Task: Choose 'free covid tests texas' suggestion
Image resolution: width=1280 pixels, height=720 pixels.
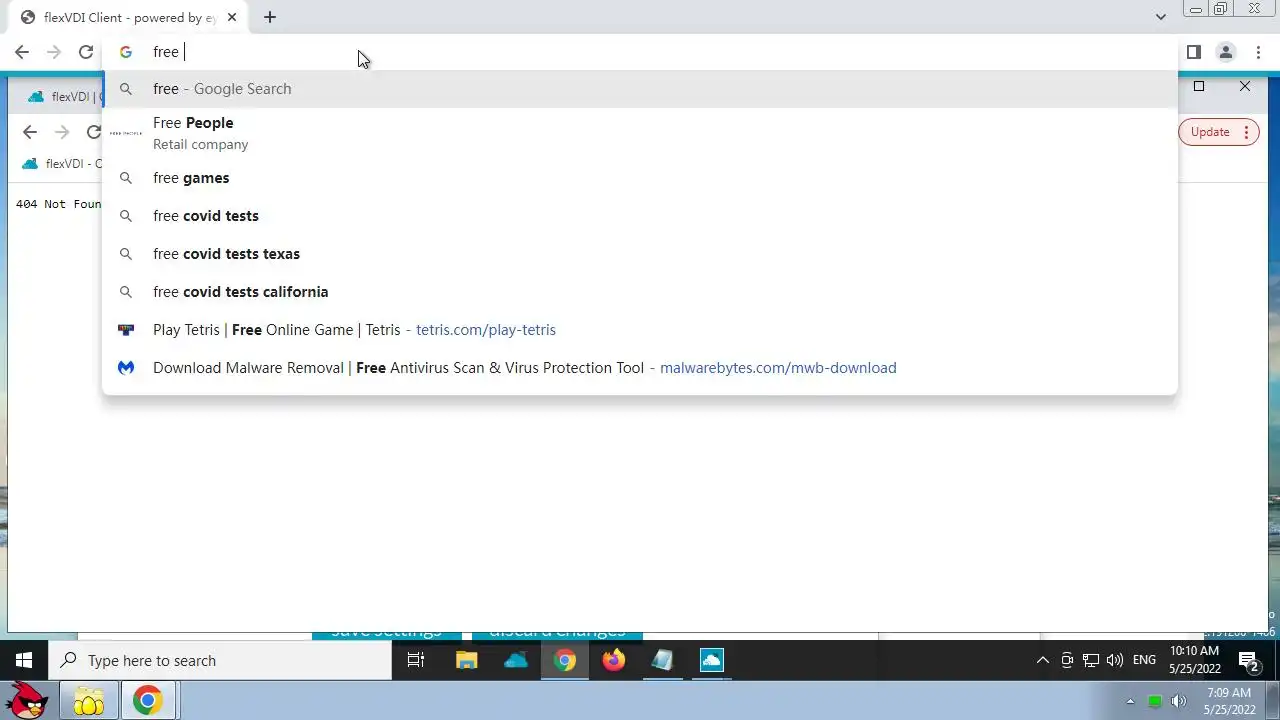Action: (x=640, y=254)
